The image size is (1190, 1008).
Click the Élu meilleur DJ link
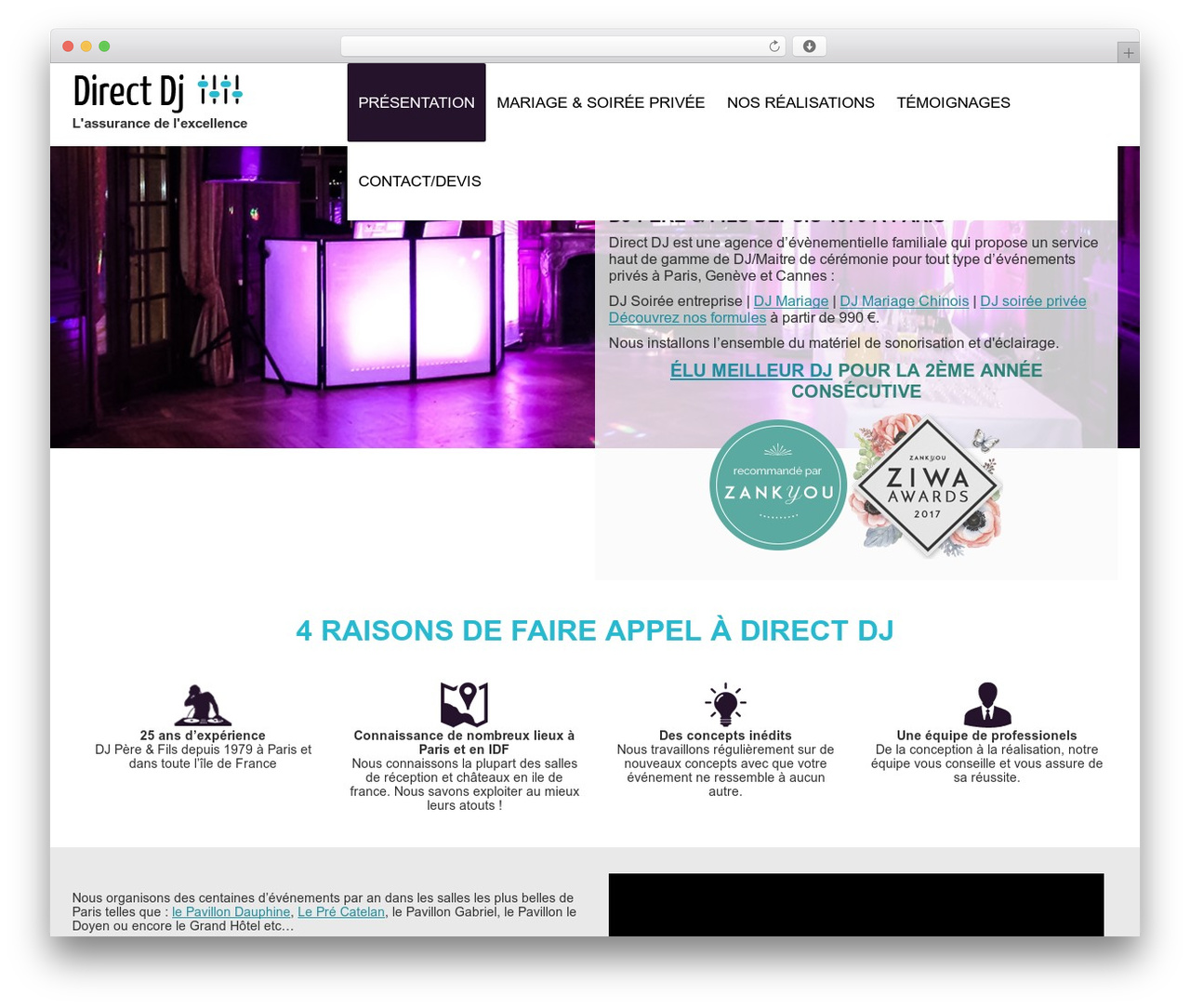click(x=751, y=370)
